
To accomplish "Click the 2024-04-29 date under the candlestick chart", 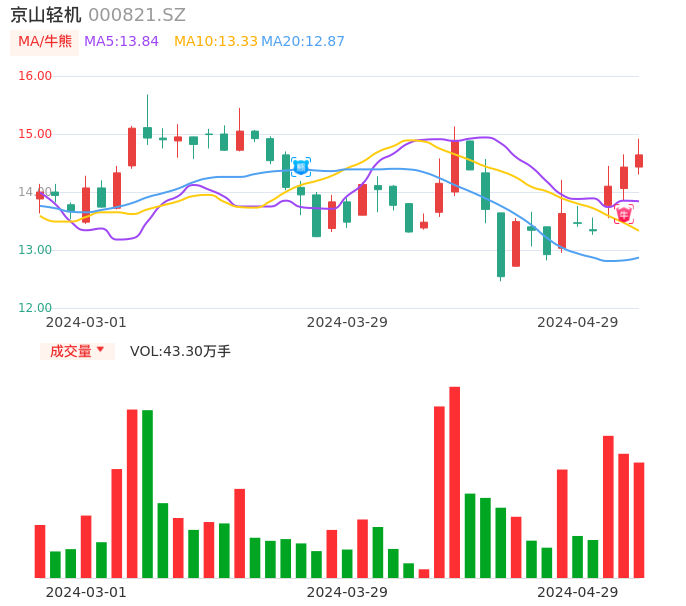I will click(577, 322).
